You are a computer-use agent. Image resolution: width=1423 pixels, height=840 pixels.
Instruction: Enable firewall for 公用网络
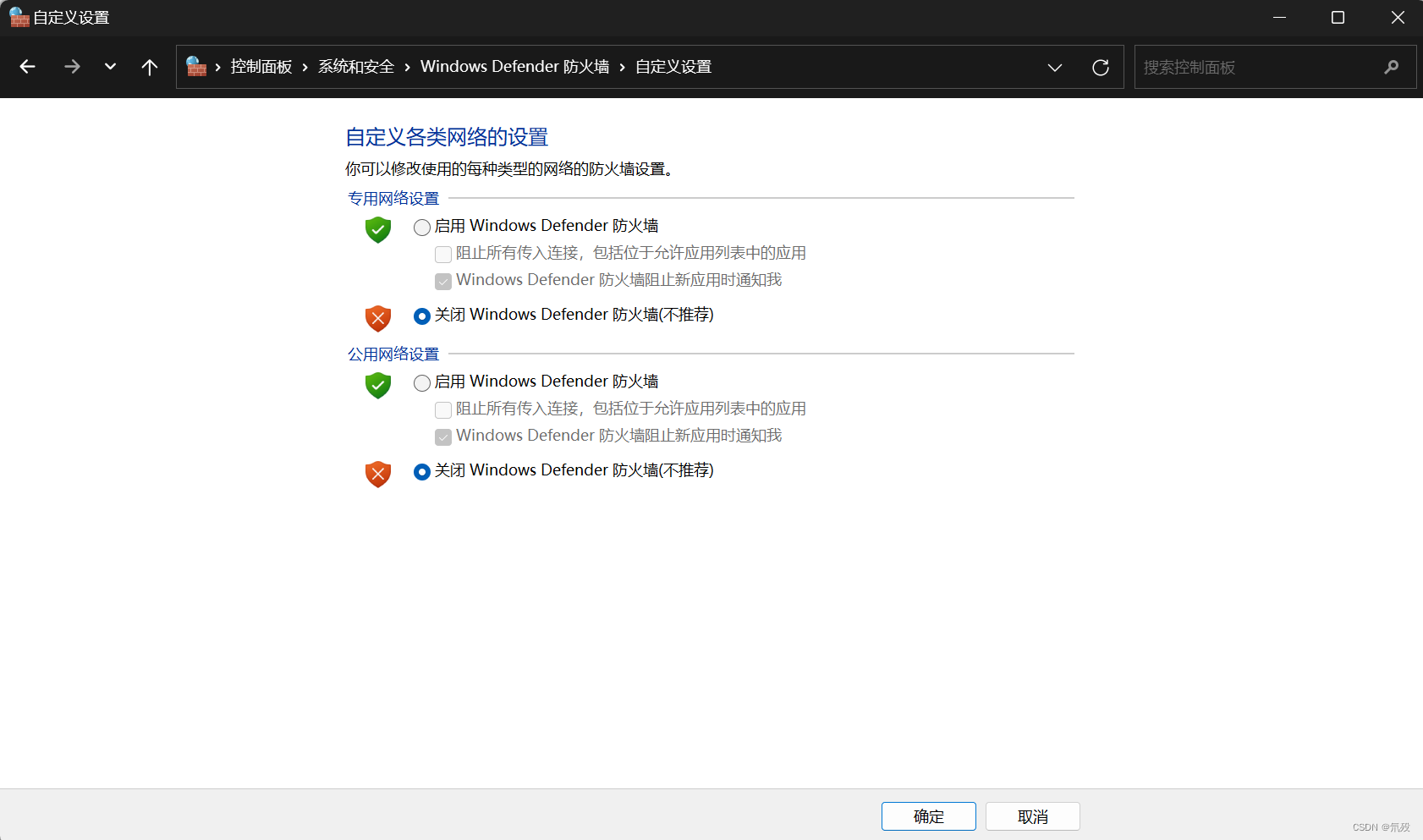tap(422, 382)
